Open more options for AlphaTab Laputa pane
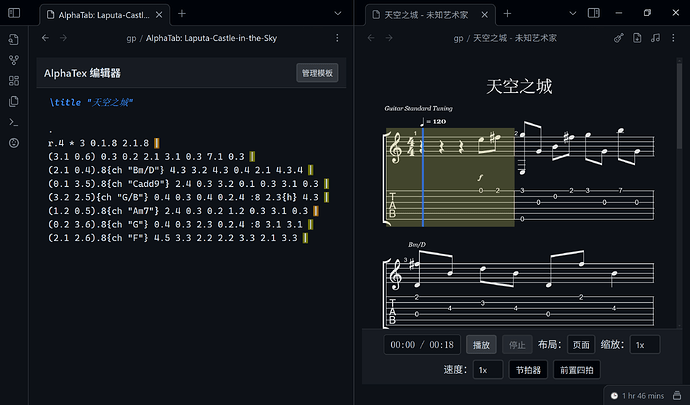 (337, 38)
